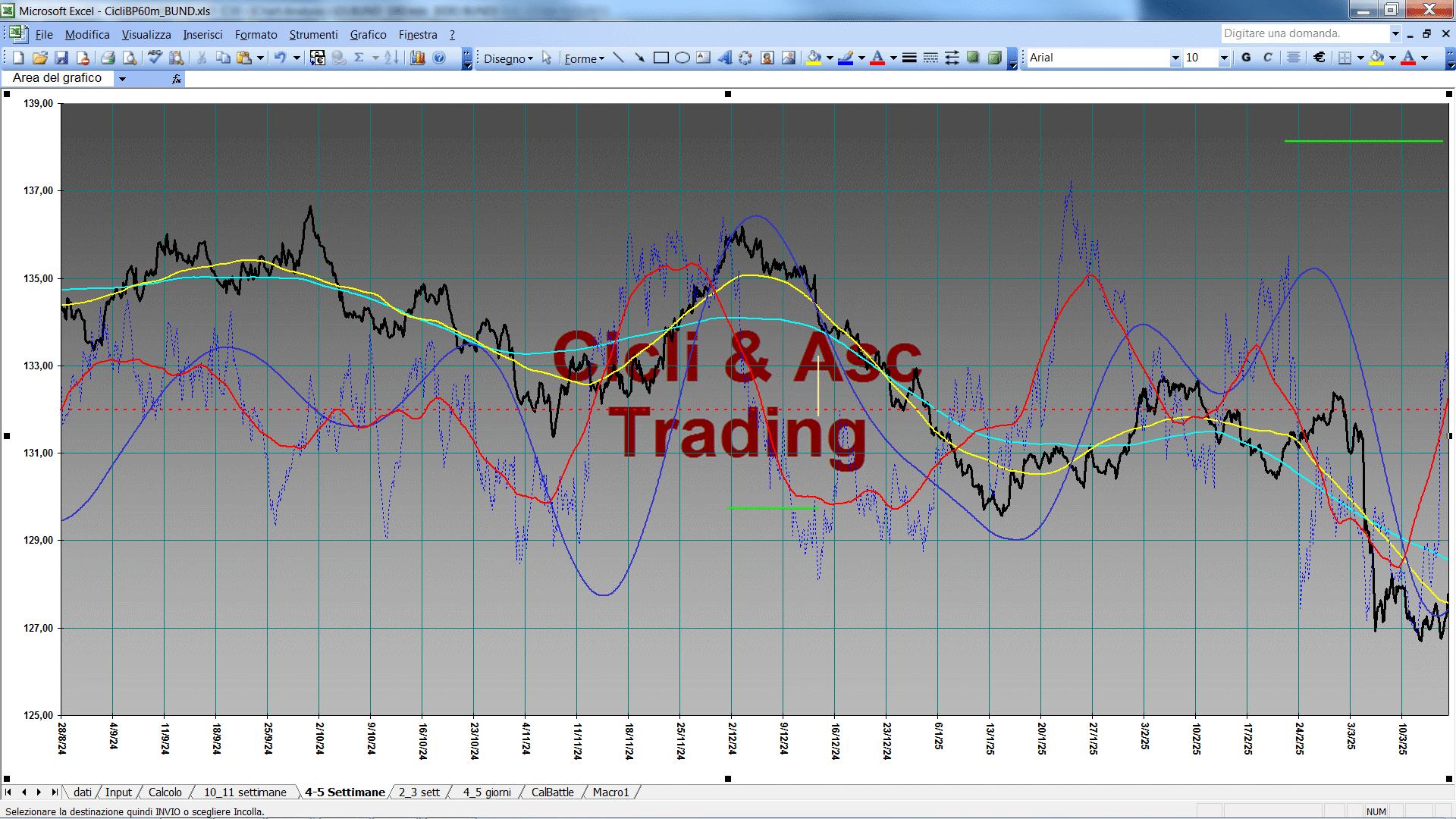Switch to the 2_3 sett sheet tab
Screen dimensions: 1456x819
[x=419, y=792]
